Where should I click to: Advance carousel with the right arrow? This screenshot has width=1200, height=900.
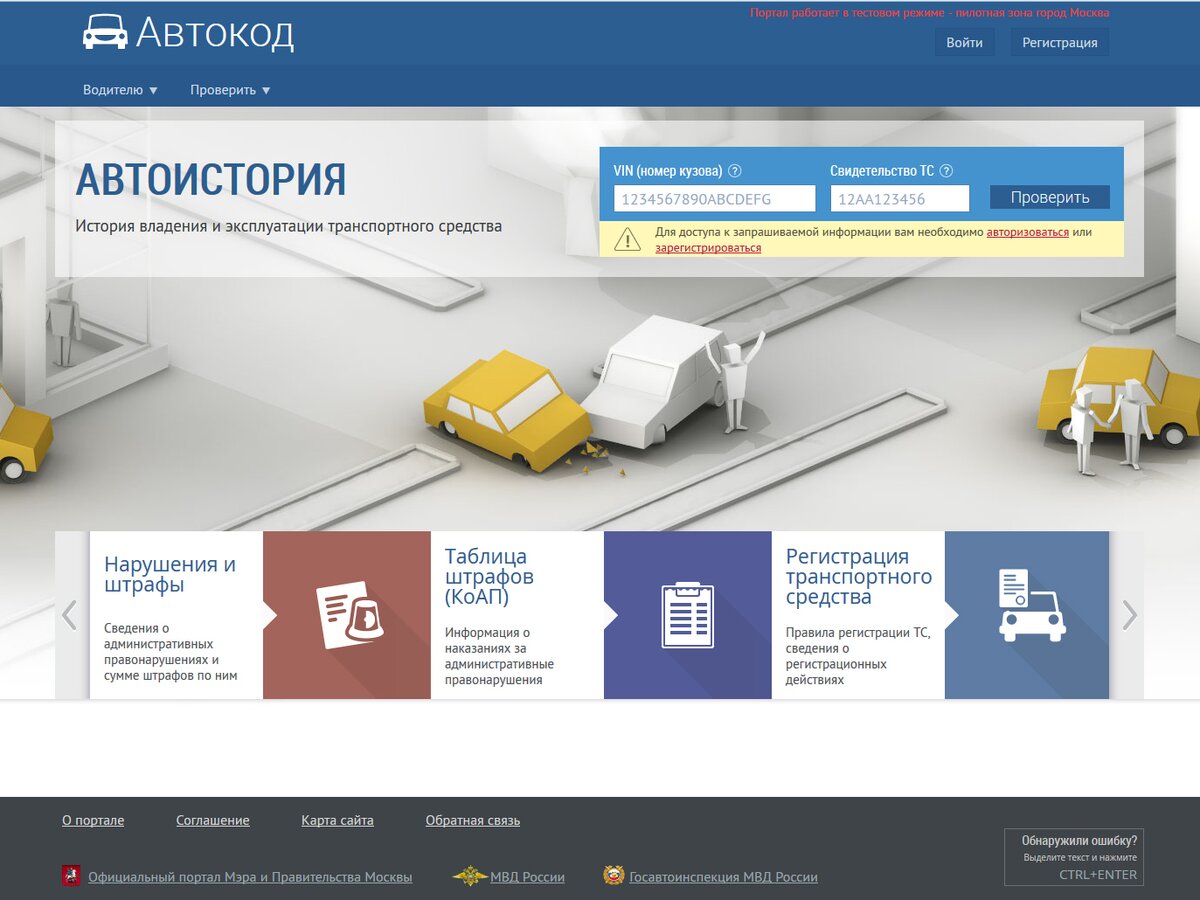1129,615
